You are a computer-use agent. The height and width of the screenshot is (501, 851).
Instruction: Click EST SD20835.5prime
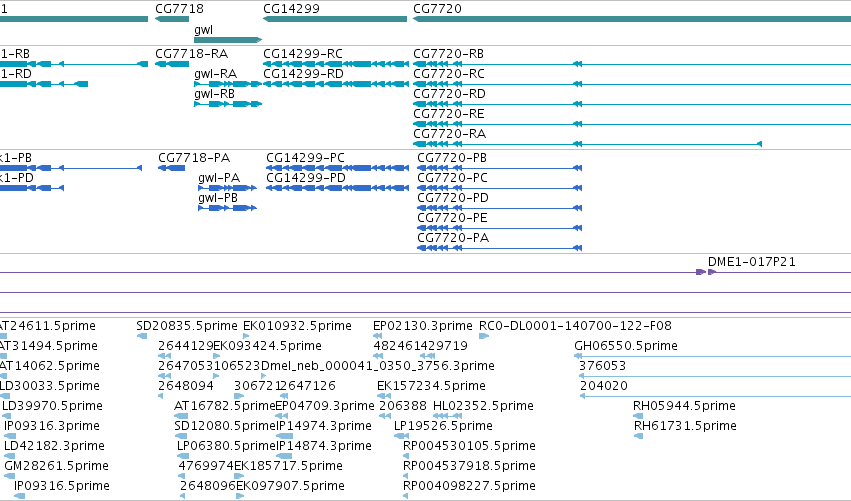point(187,326)
